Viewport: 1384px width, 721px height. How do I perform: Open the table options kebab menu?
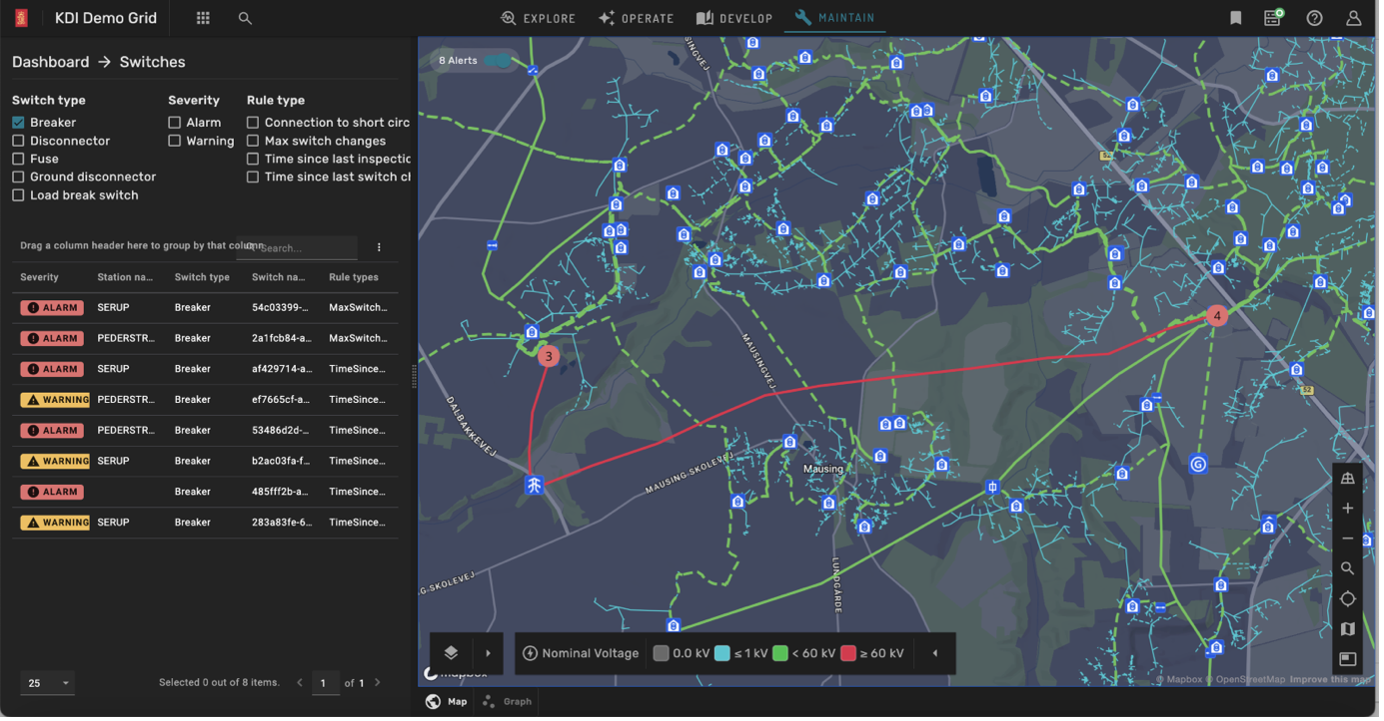(380, 249)
